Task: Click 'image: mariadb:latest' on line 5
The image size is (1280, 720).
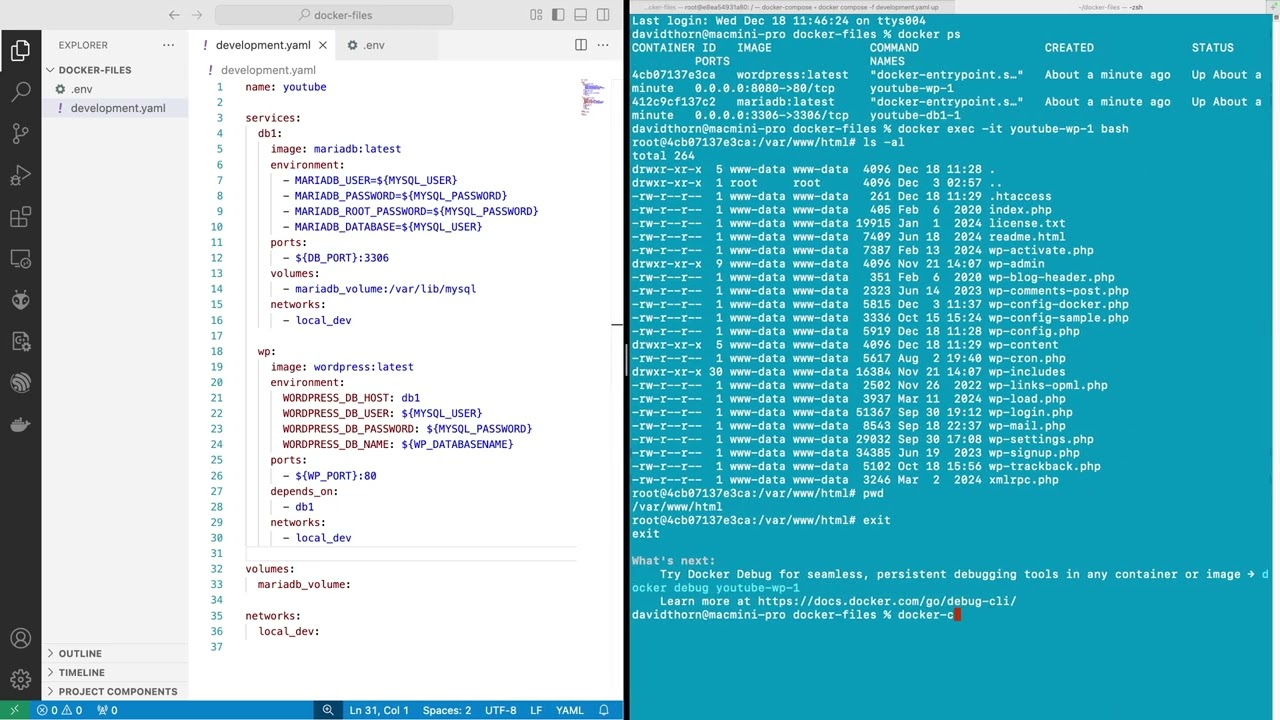Action: click(335, 149)
